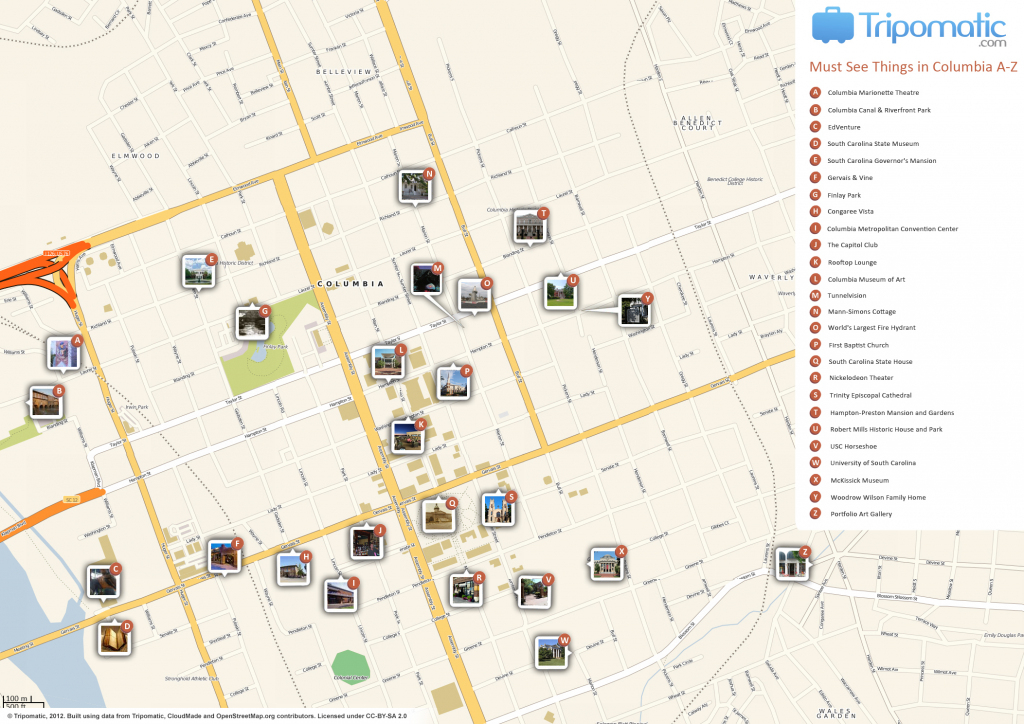
Task: Select 'Congaree Vista' in the legend list
Action: (x=850, y=211)
